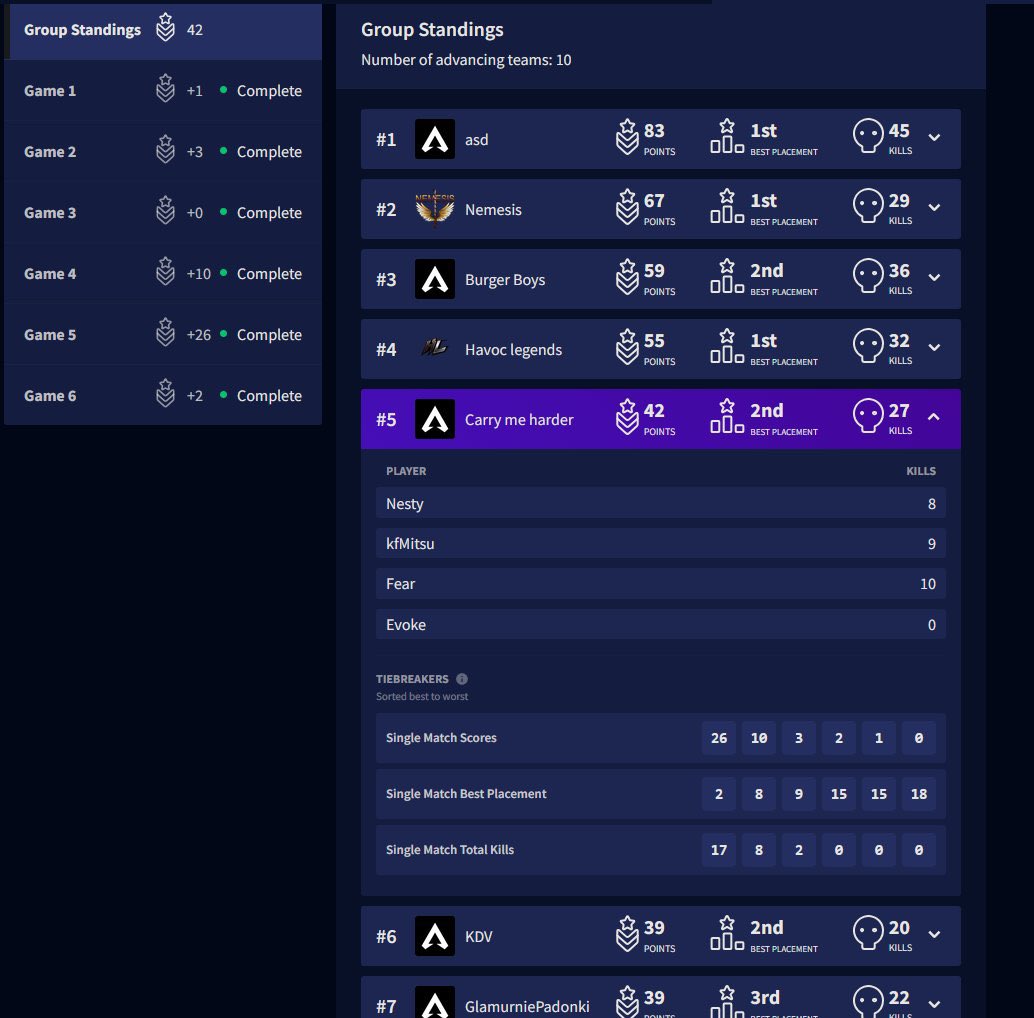The height and width of the screenshot is (1018, 1034).
Task: Click the points badge icon for Nemesis
Action: coord(627,207)
